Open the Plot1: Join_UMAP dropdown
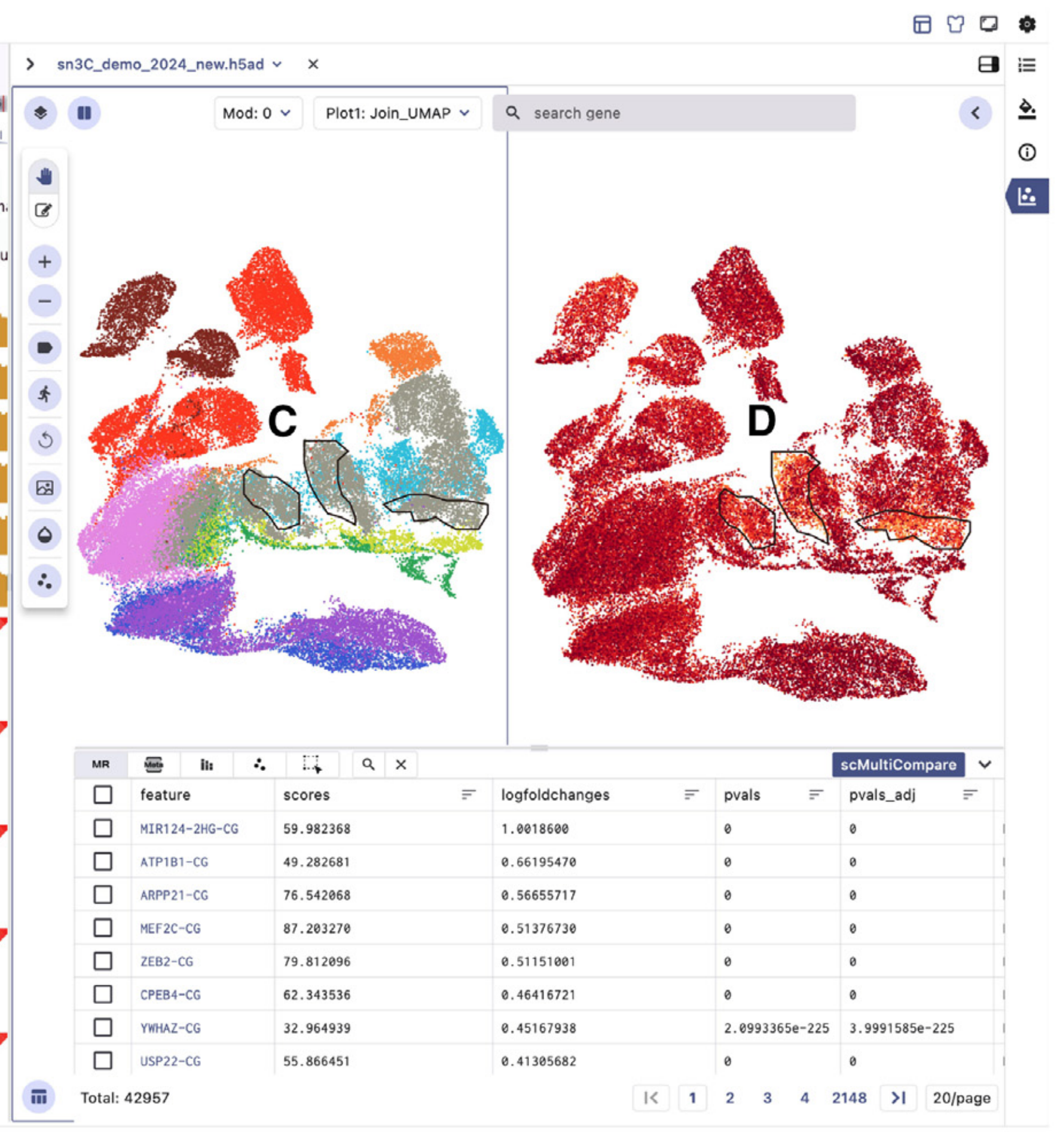 [x=397, y=113]
